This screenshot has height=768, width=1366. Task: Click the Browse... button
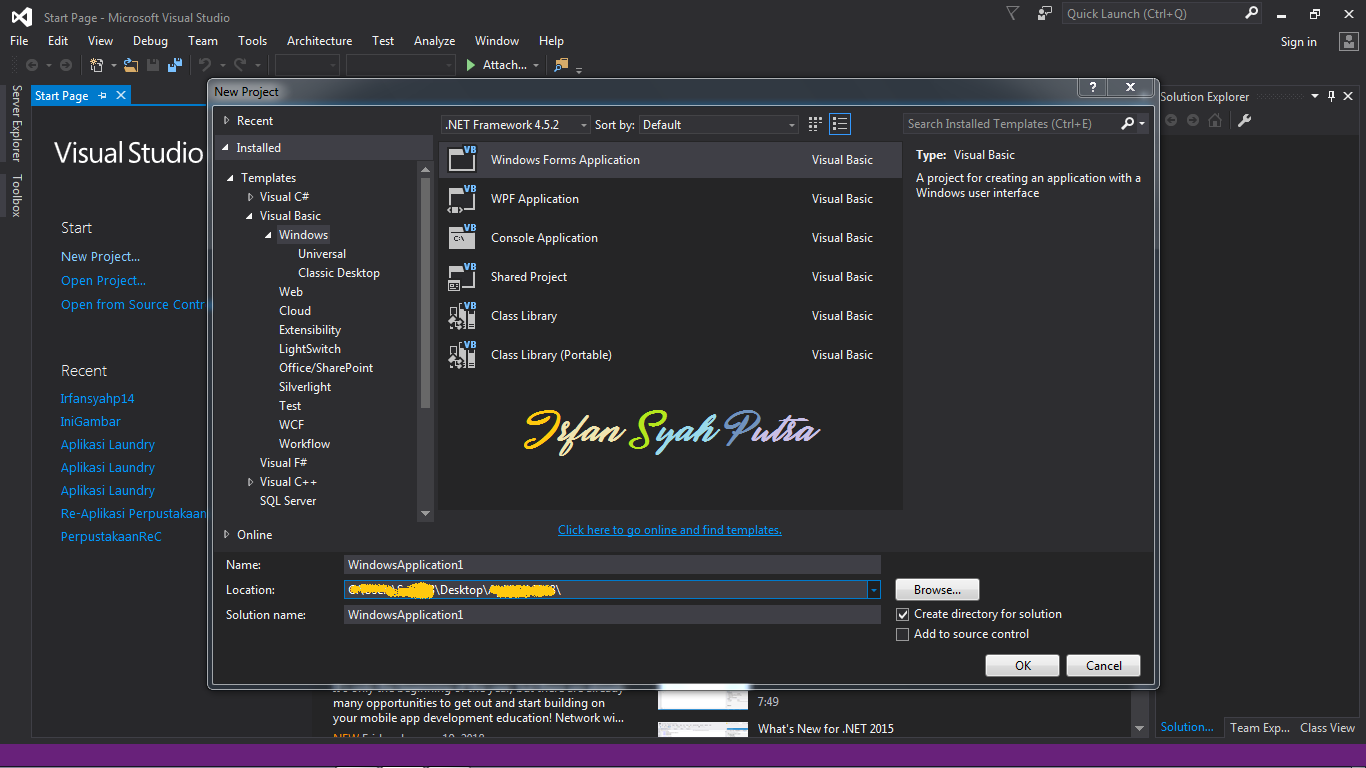(937, 590)
